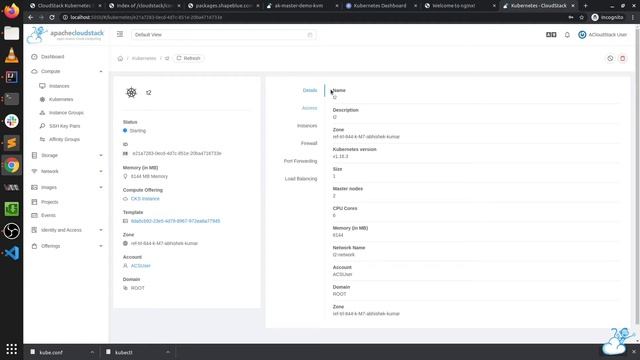The height and width of the screenshot is (360, 640).
Task: Expand the Storage sidebar section
Action: pos(67,156)
